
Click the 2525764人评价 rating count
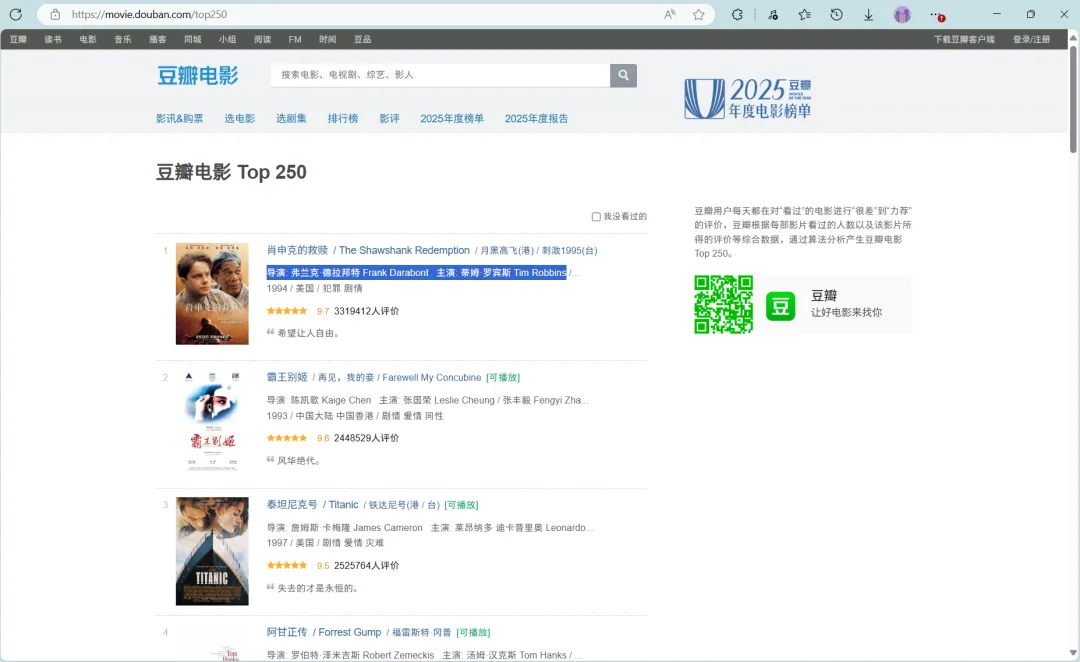[366, 566]
